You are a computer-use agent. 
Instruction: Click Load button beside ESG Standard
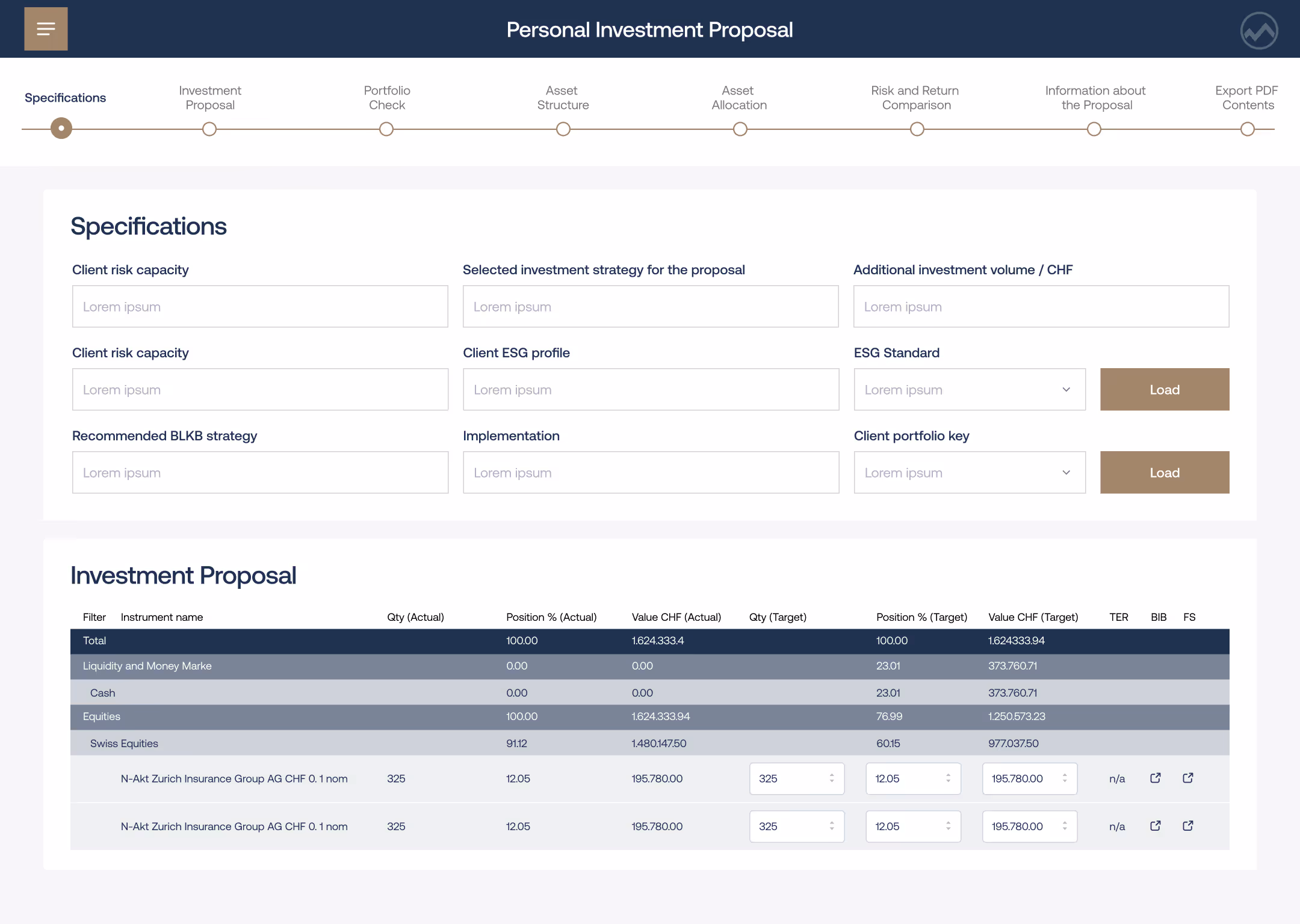[1164, 390]
